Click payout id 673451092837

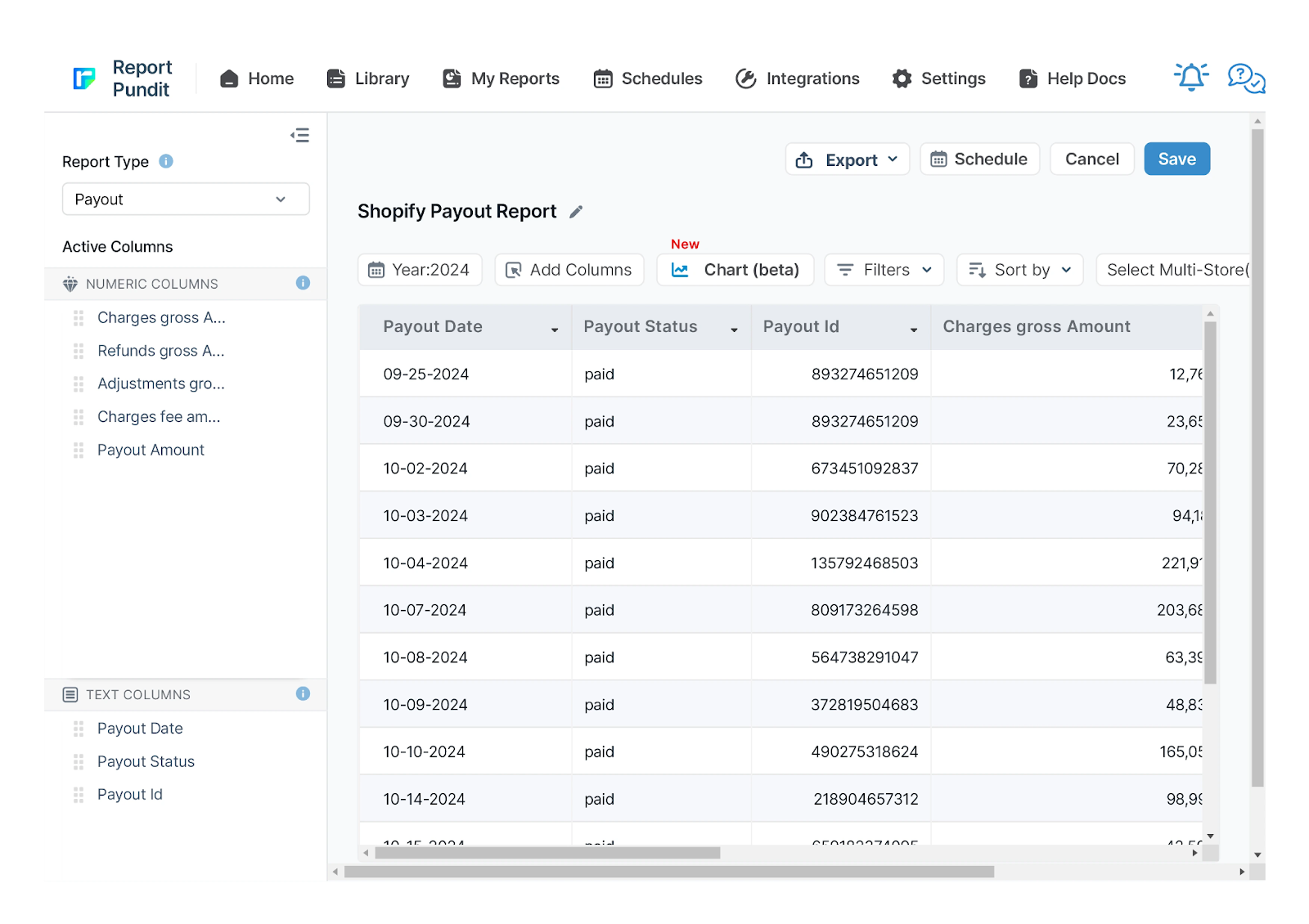tap(865, 469)
